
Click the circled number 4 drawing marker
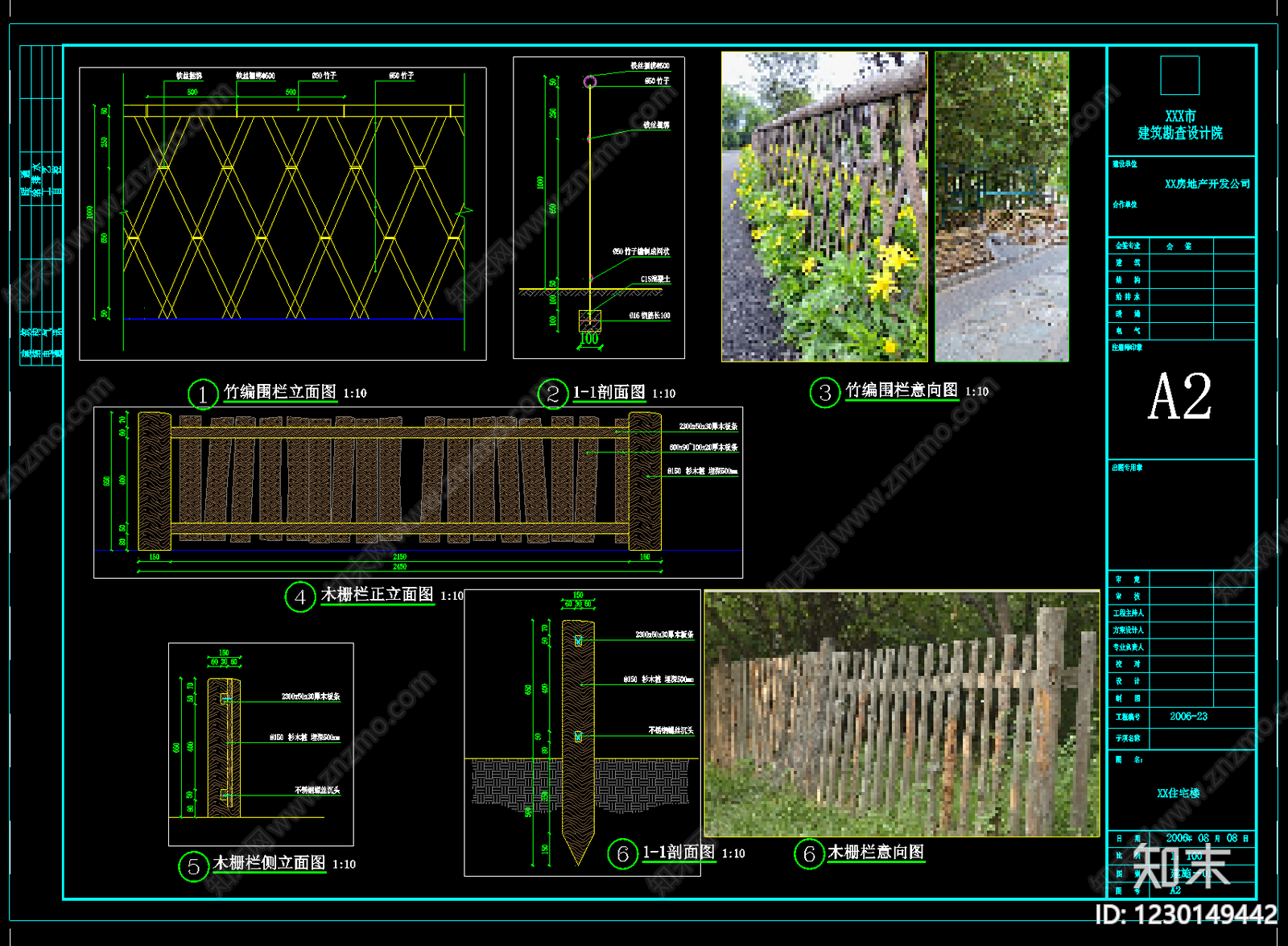click(x=300, y=597)
